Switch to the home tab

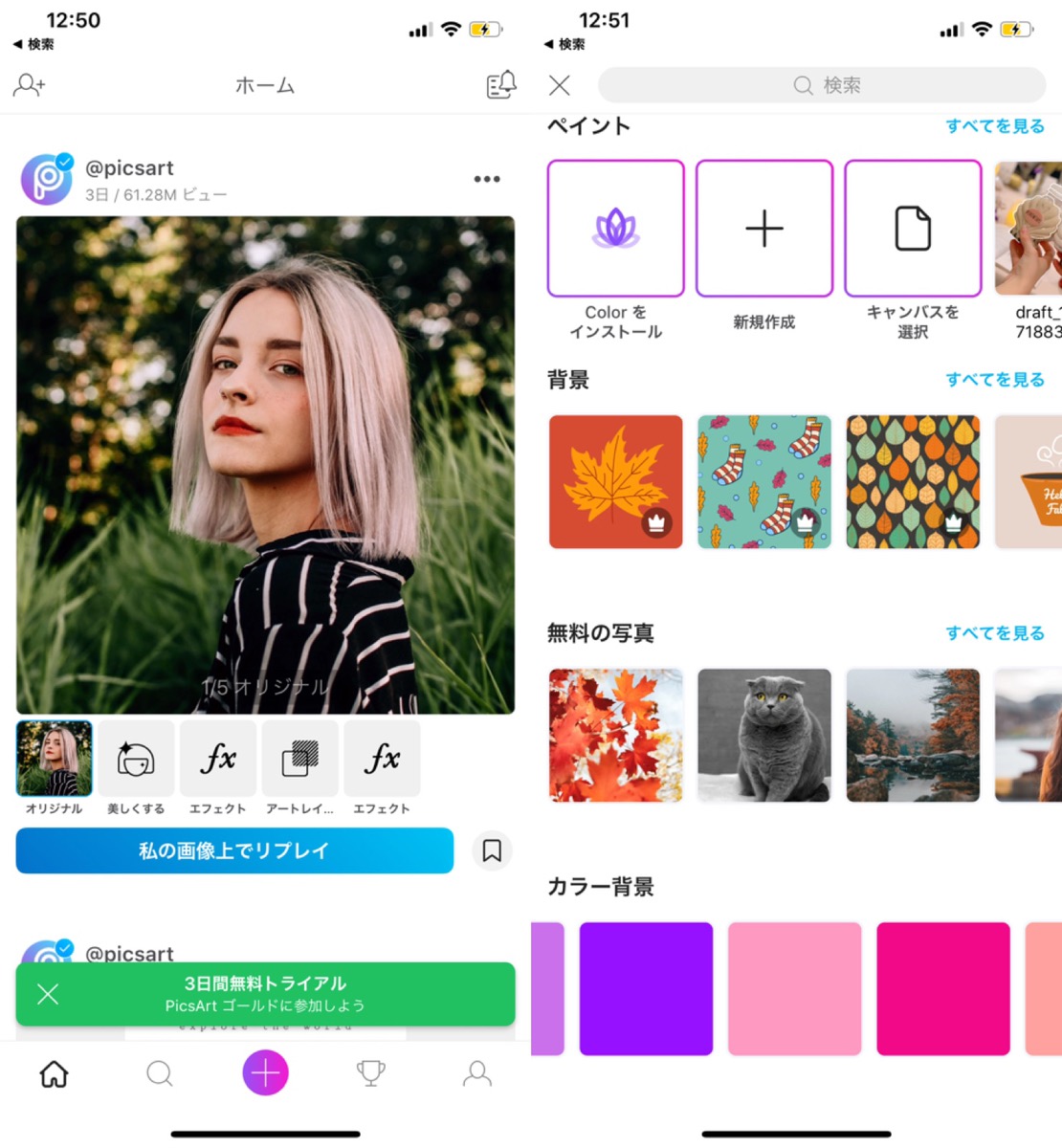[54, 1073]
